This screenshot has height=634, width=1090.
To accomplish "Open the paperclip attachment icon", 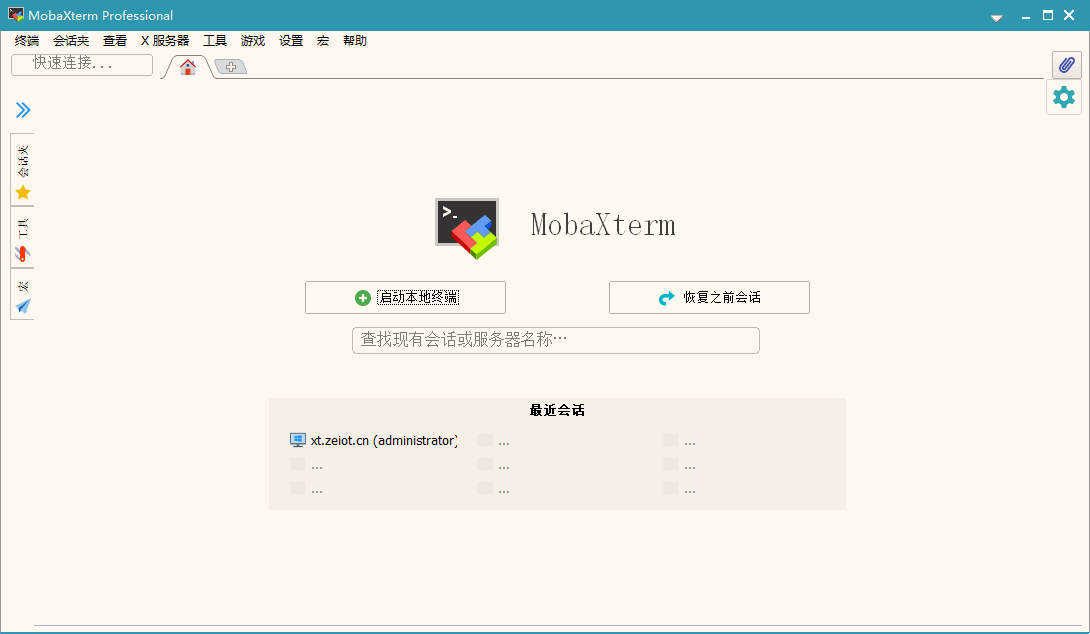I will [x=1066, y=65].
